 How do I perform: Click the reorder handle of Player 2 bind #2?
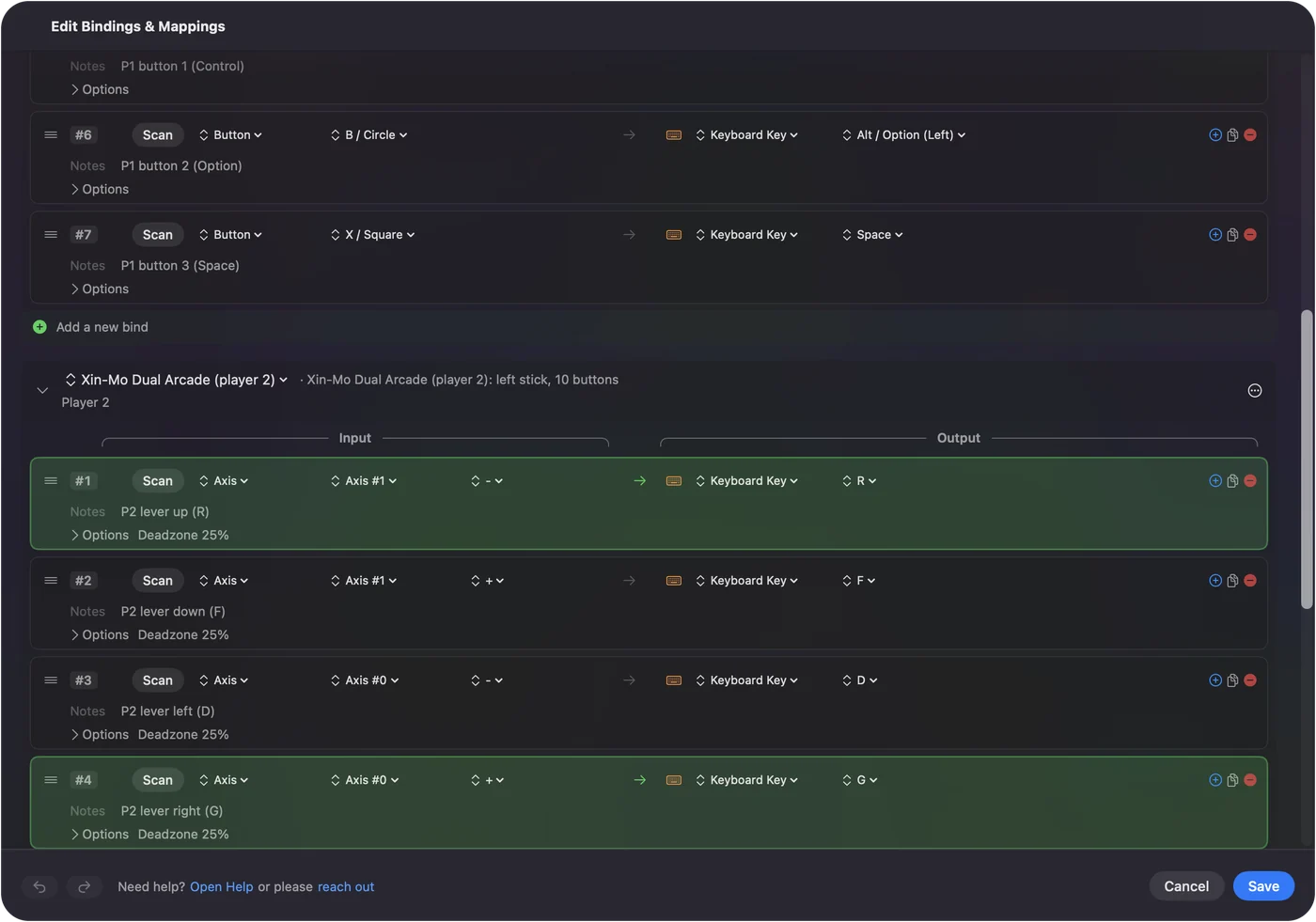[51, 581]
